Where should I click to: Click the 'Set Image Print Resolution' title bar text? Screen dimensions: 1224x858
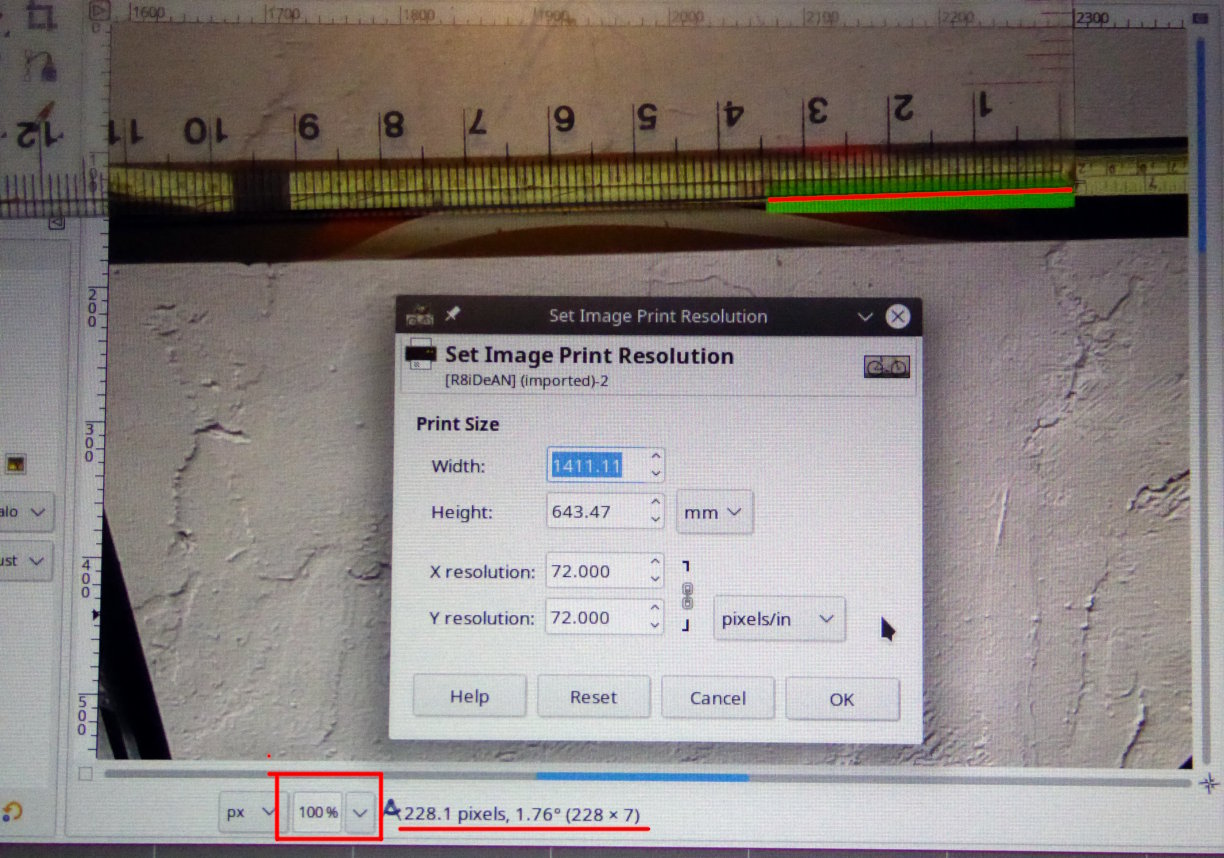coord(658,316)
